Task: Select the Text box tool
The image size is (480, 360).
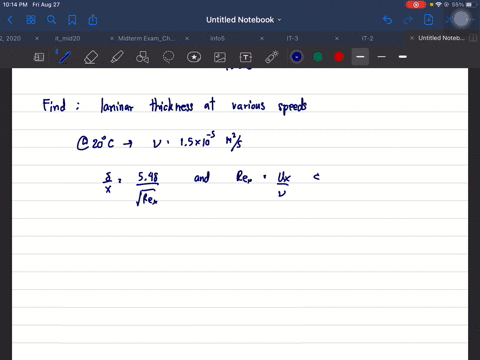Action: [x=246, y=57]
